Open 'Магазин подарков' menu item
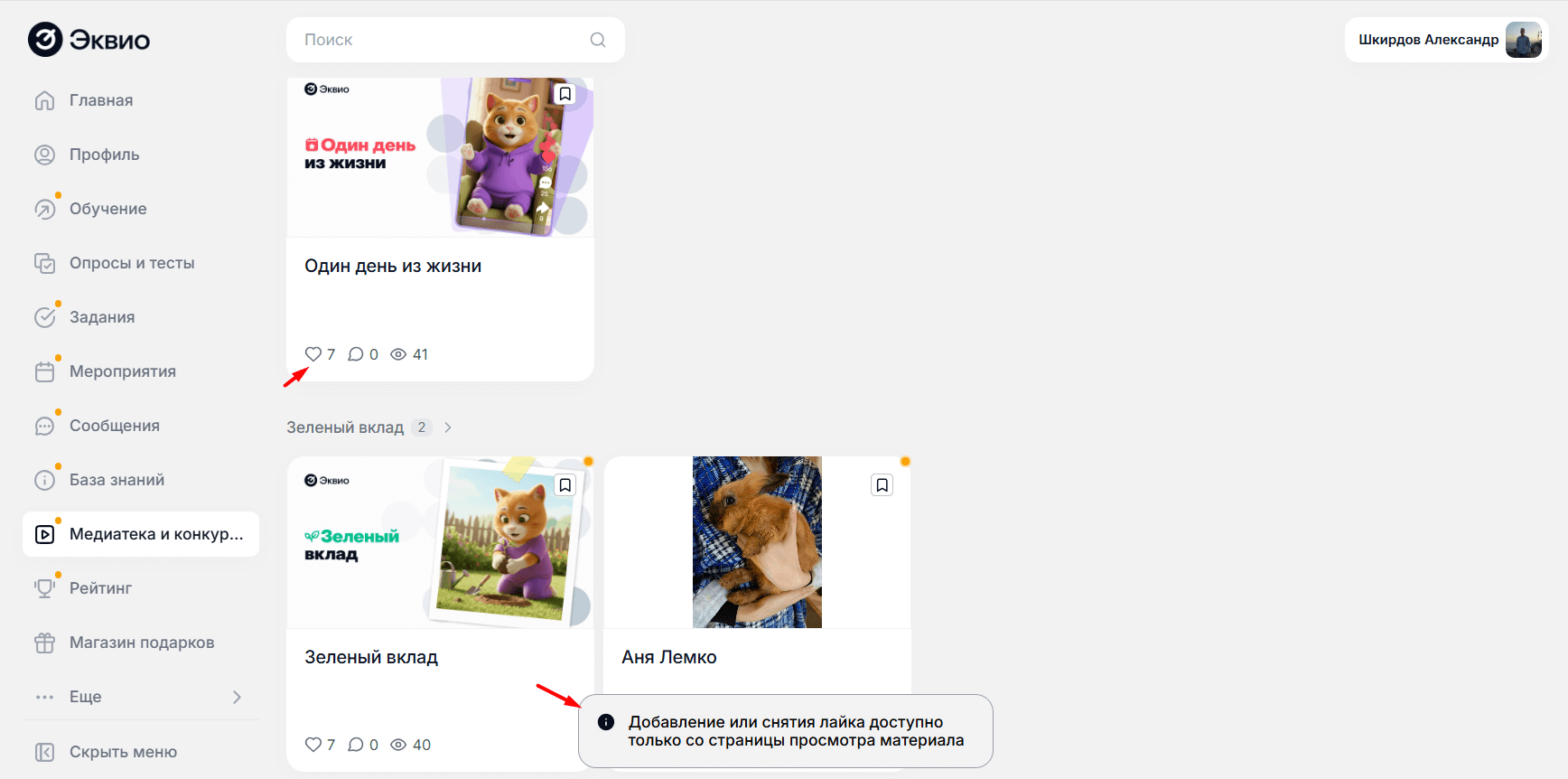Image resolution: width=1568 pixels, height=779 pixels. point(142,643)
